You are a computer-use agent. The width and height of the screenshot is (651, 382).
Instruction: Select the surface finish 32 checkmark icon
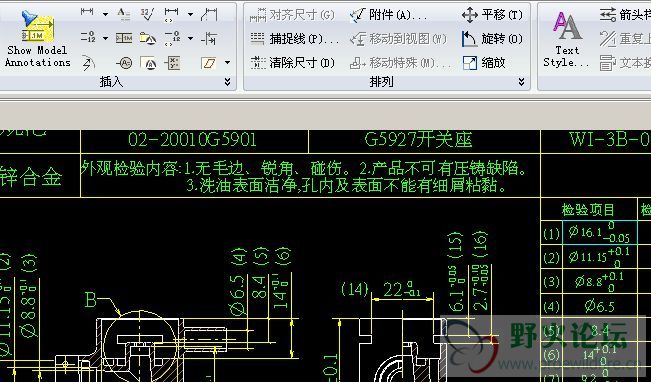[x=147, y=14]
